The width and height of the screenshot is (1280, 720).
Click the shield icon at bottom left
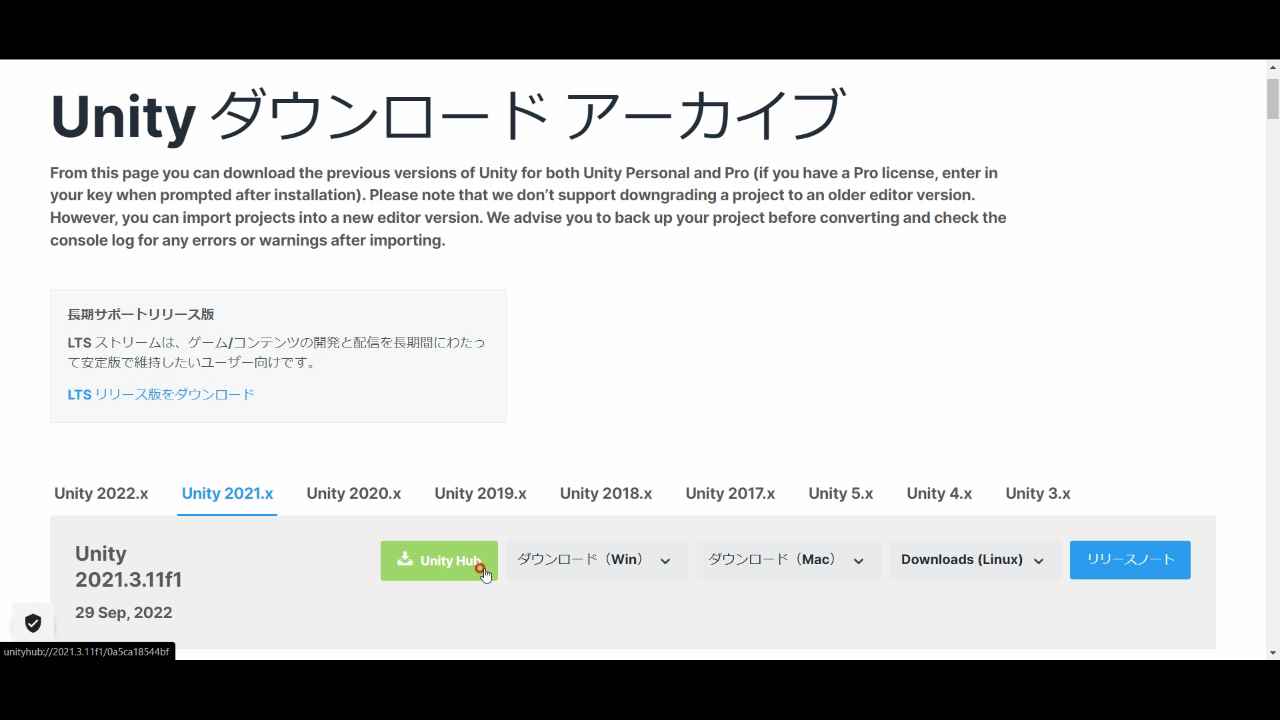pyautogui.click(x=33, y=623)
